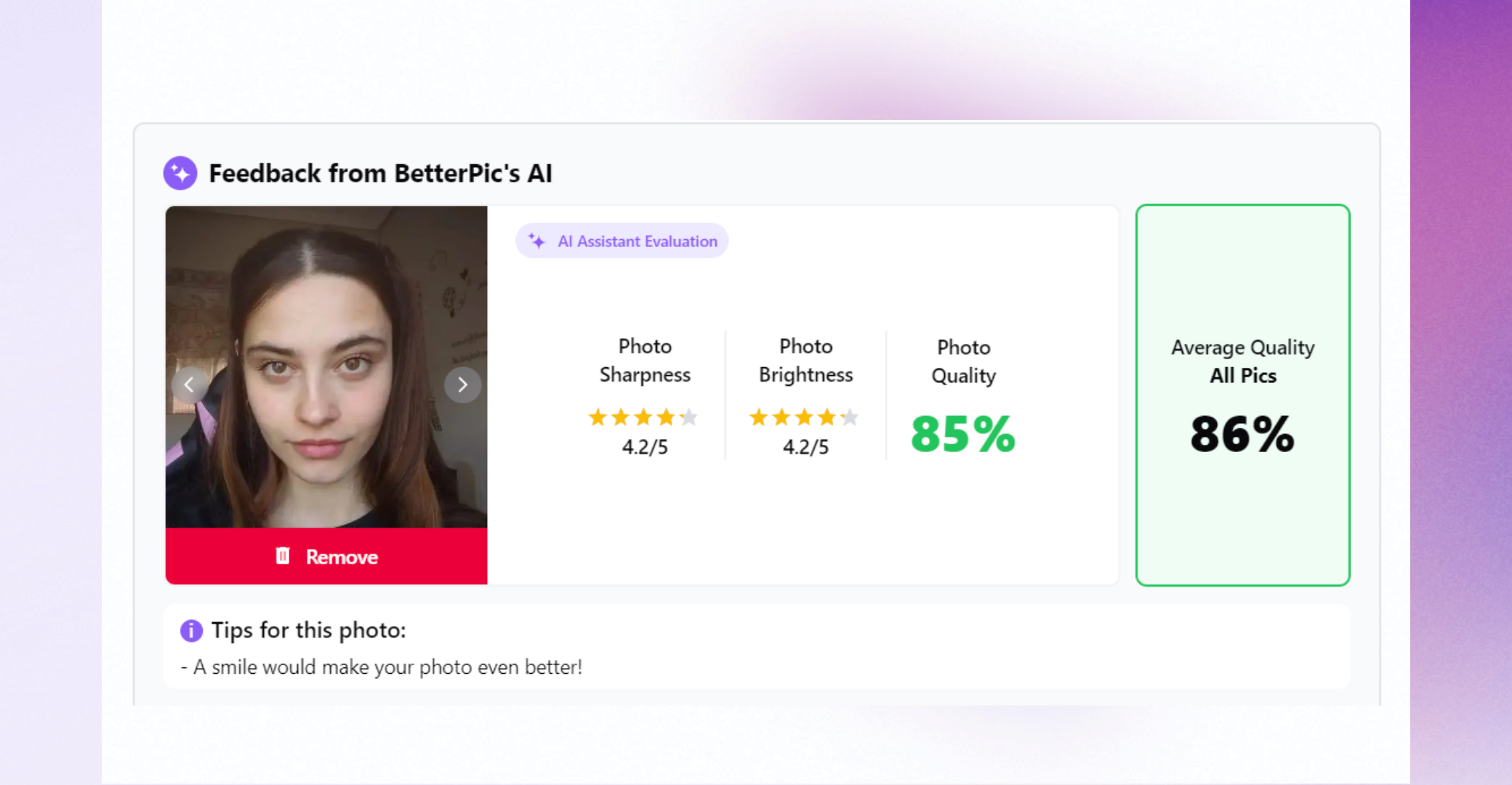Screen dimensions: 1512x785
Task: Click the green 85% Photo Quality score
Action: [x=962, y=434]
